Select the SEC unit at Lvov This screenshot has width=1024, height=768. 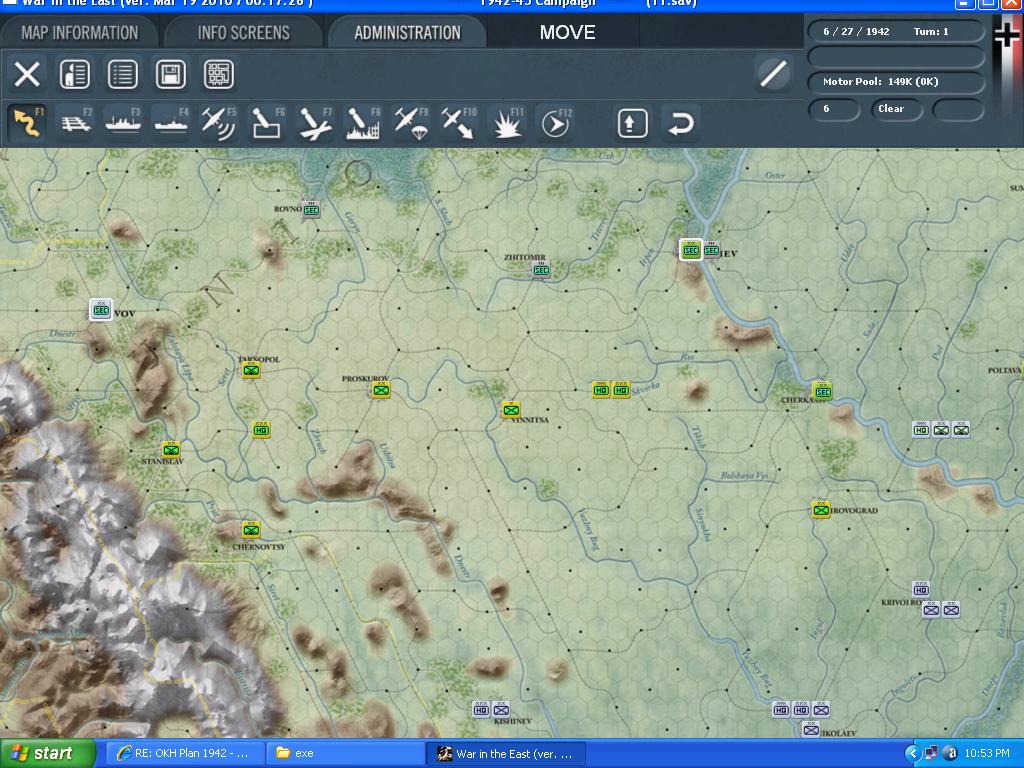(x=101, y=310)
